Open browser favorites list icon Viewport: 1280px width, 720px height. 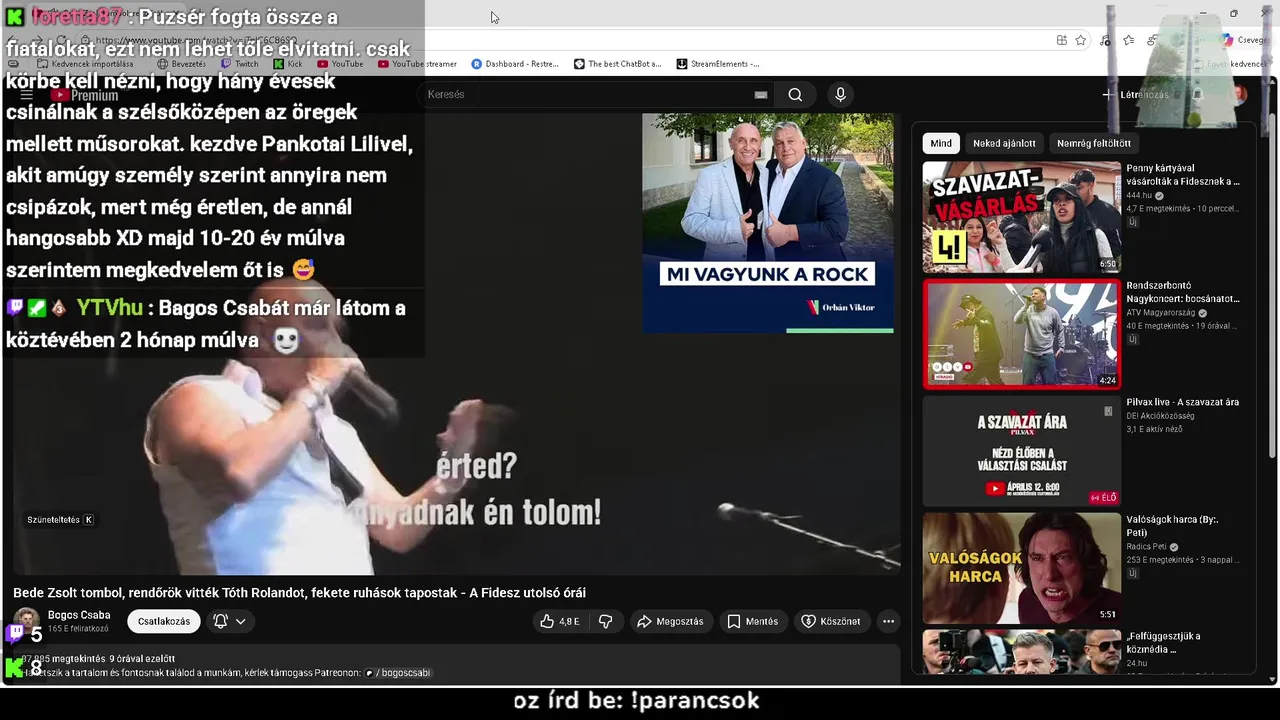1128,40
